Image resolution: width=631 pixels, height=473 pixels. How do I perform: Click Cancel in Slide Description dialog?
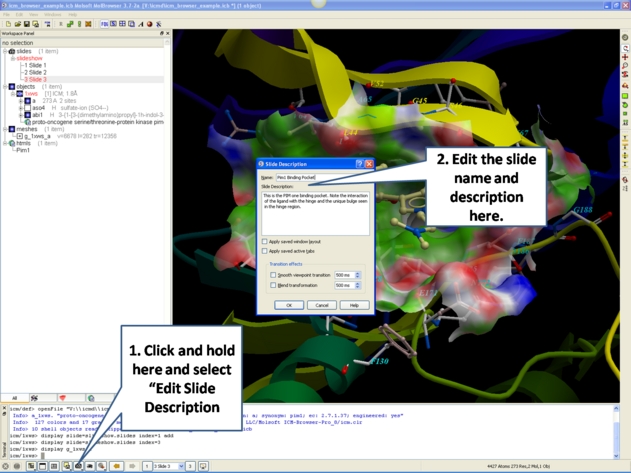(321, 305)
